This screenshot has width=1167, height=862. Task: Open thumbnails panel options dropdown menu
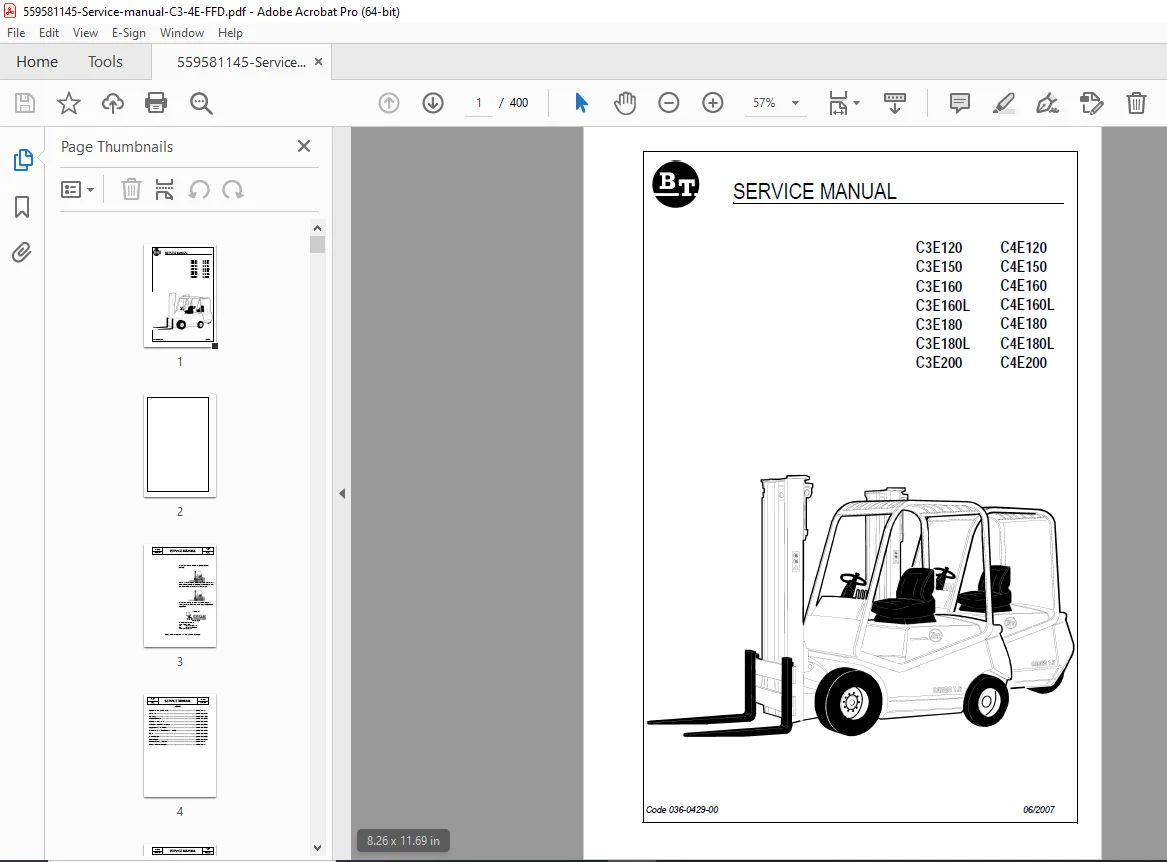click(77, 190)
